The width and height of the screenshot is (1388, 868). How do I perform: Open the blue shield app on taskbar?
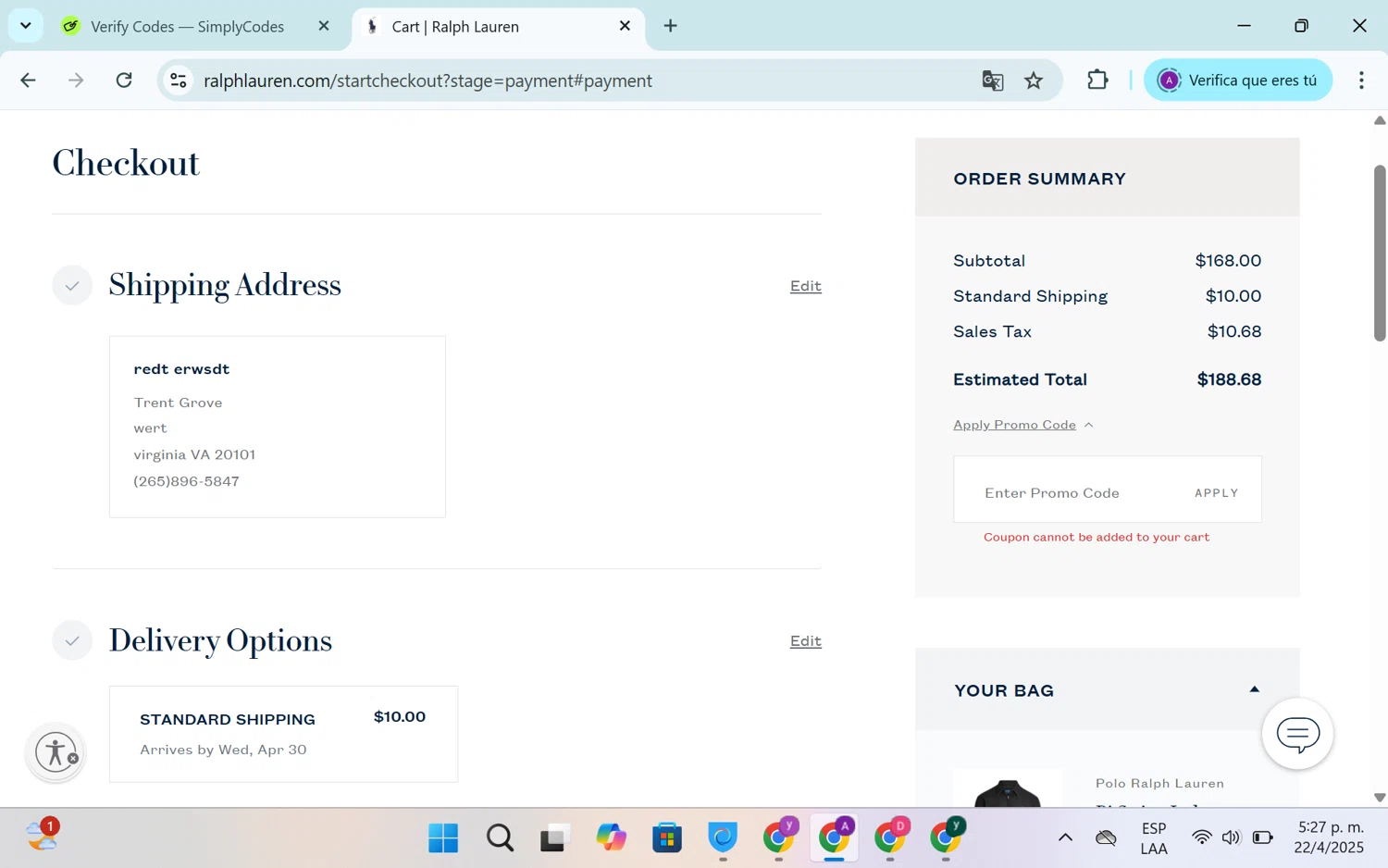pos(723,837)
